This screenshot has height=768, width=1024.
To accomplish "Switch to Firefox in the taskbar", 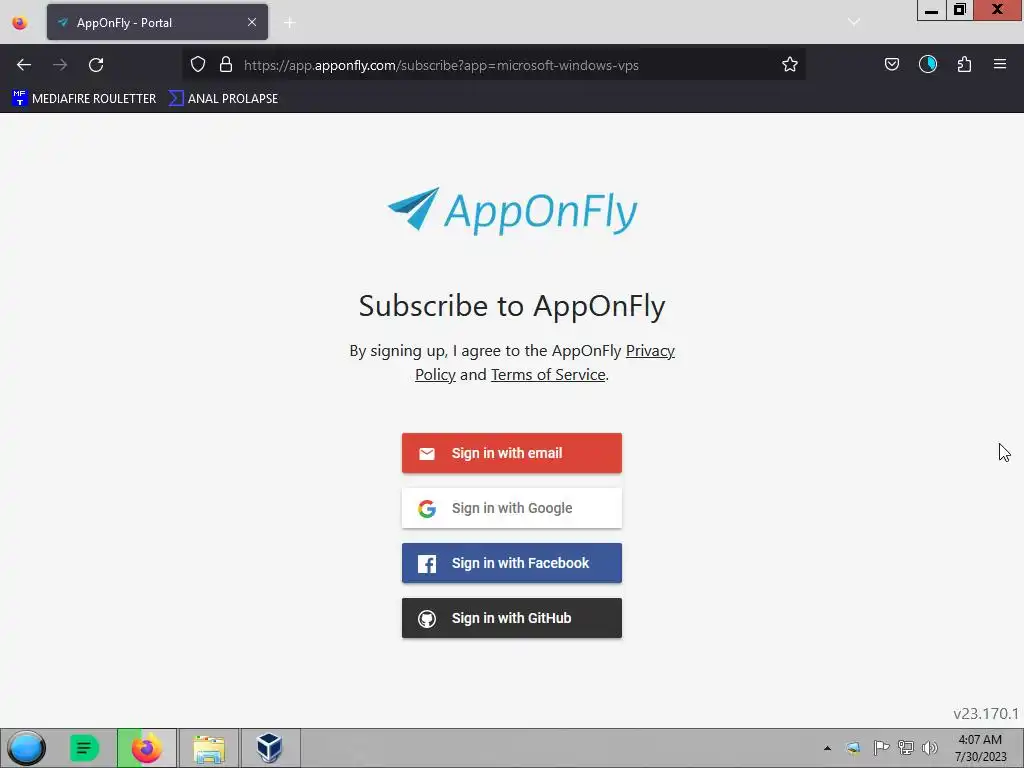I will click(x=147, y=748).
